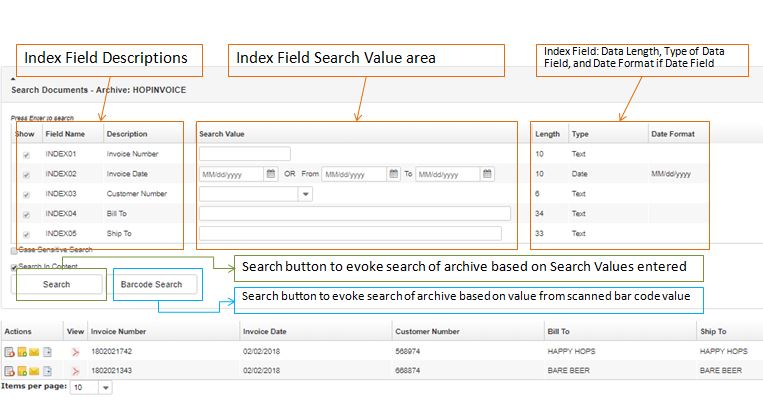Open the Items per page dropdown
Image resolution: width=763 pixels, height=405 pixels.
click(x=105, y=388)
